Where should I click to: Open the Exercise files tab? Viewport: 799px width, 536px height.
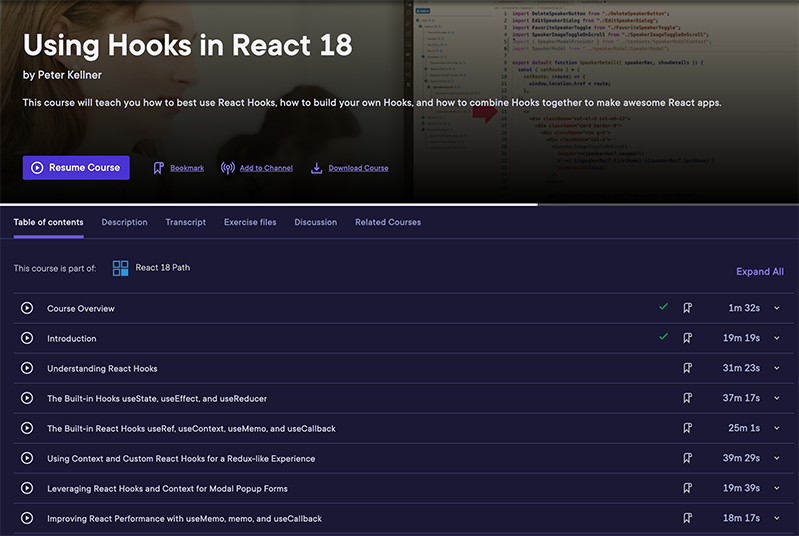pyautogui.click(x=250, y=222)
